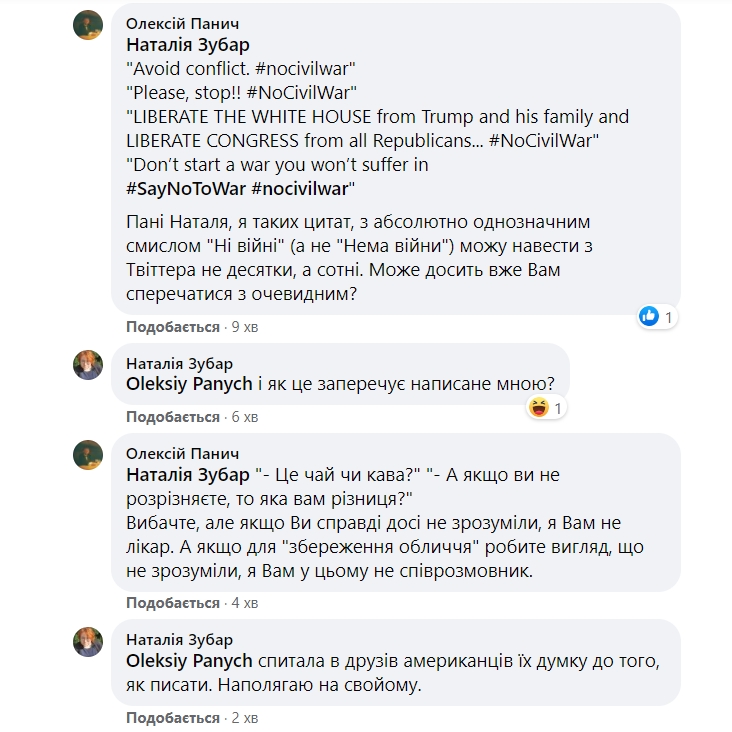
Task: Open the Oleksiy Panych mention in the last comment
Action: [189, 661]
